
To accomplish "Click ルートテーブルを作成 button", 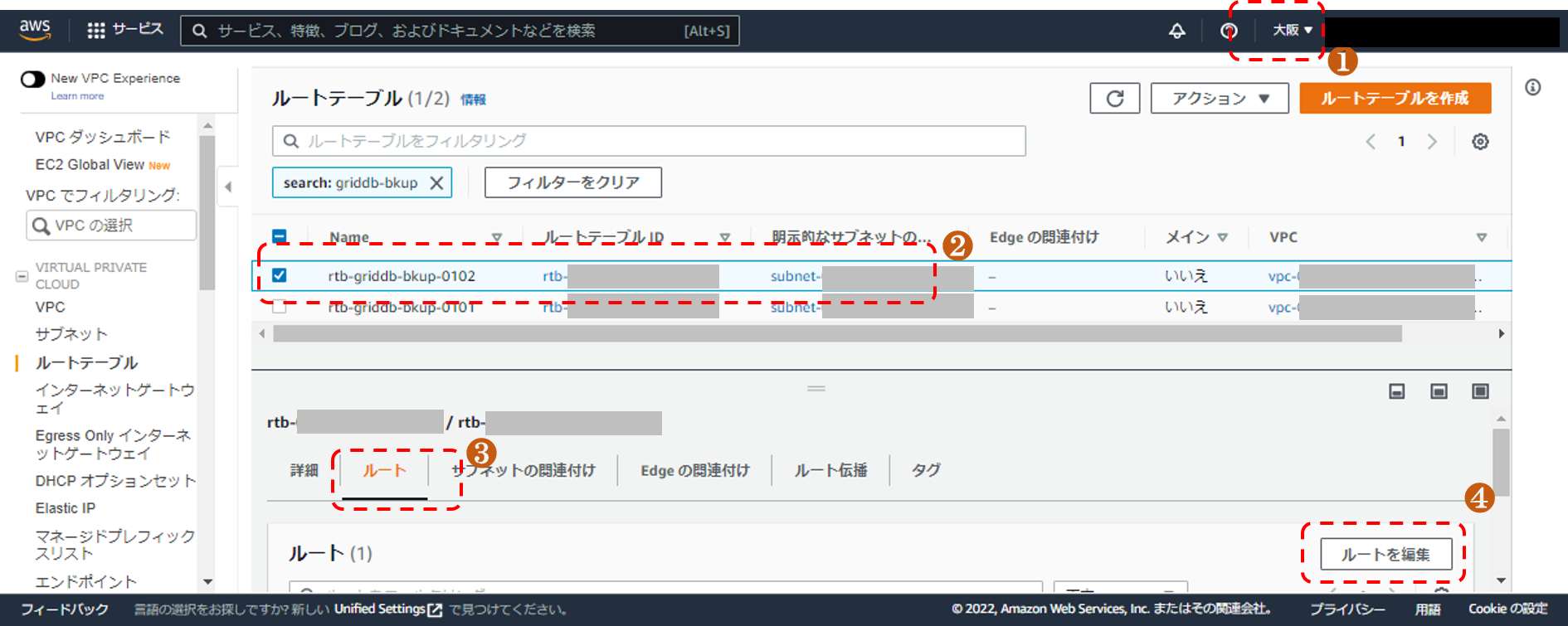I will [x=1395, y=99].
